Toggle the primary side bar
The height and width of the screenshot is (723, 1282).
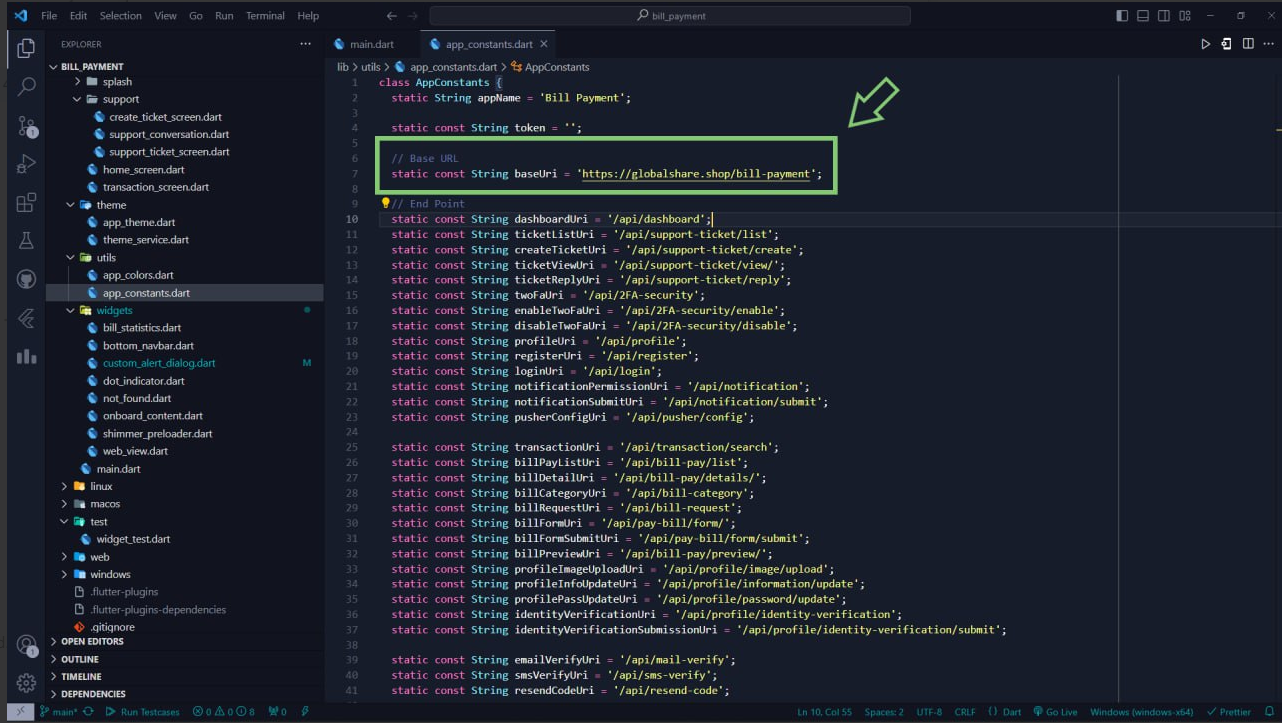(x=1122, y=16)
